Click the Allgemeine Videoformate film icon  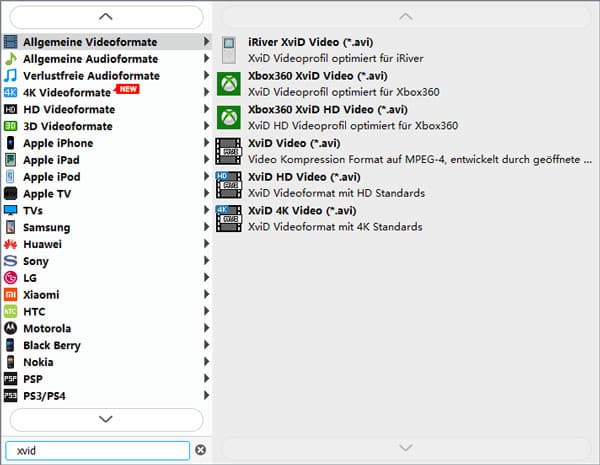[10, 42]
